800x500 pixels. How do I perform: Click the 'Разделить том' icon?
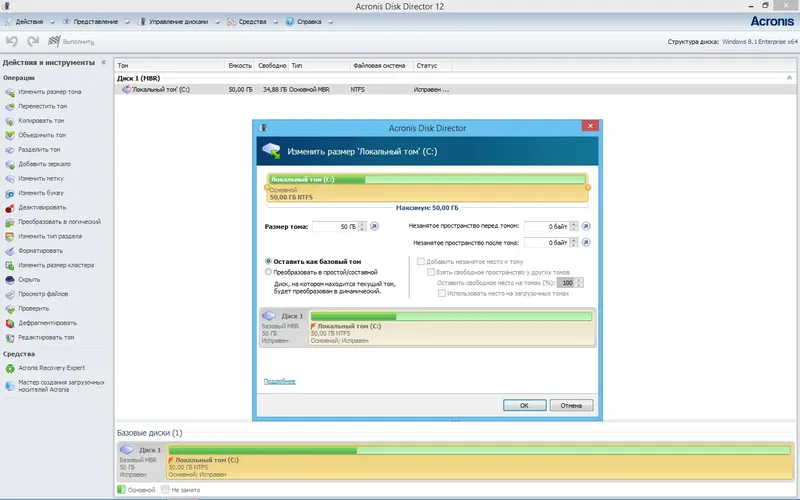[10, 150]
